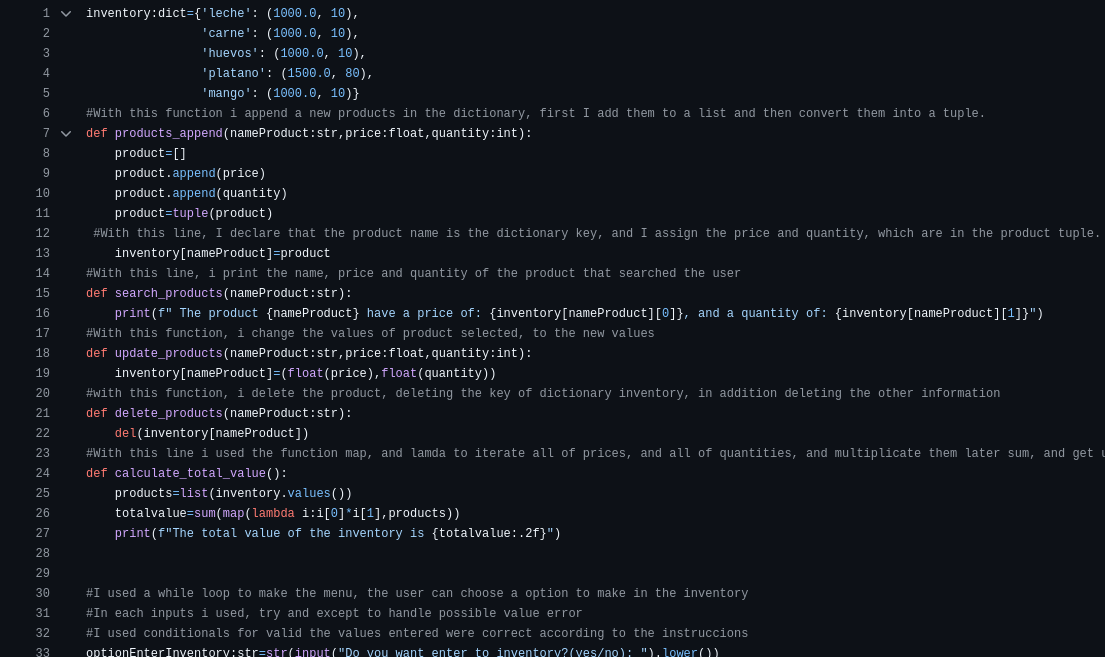Click the delete_products function name
The image size is (1105, 657).
(168, 414)
